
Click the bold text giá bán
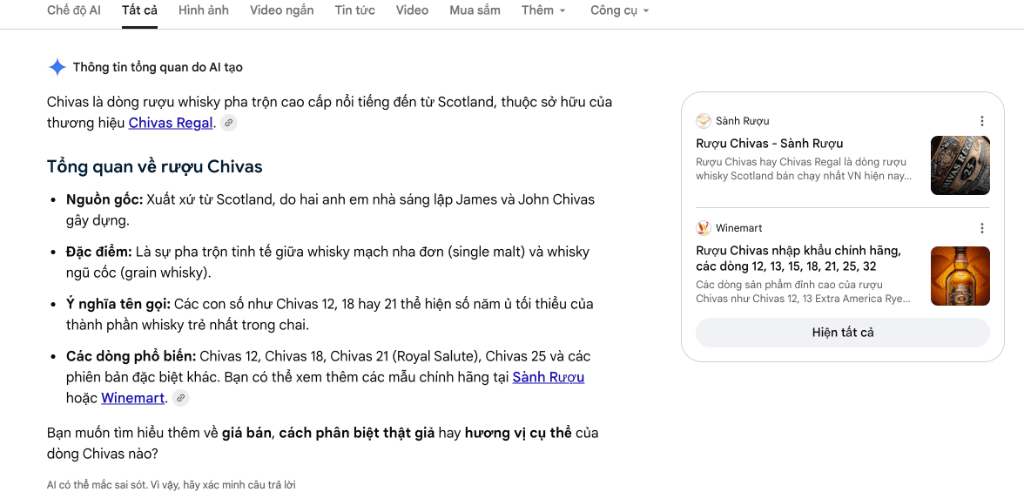tap(246, 433)
